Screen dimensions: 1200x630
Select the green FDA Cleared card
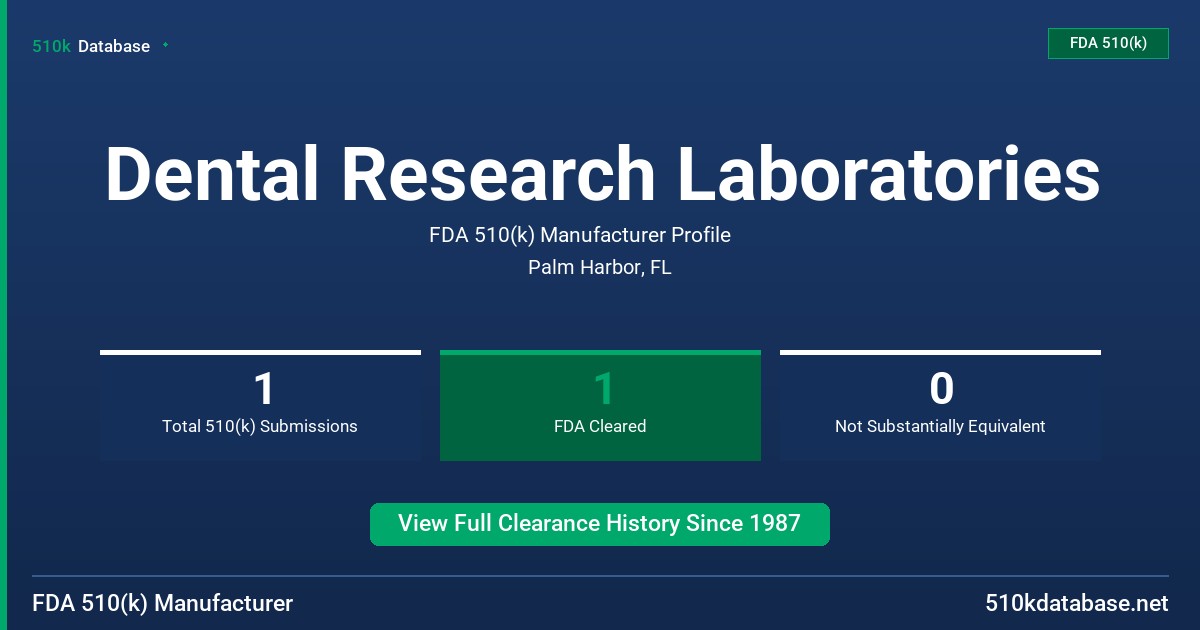point(600,405)
